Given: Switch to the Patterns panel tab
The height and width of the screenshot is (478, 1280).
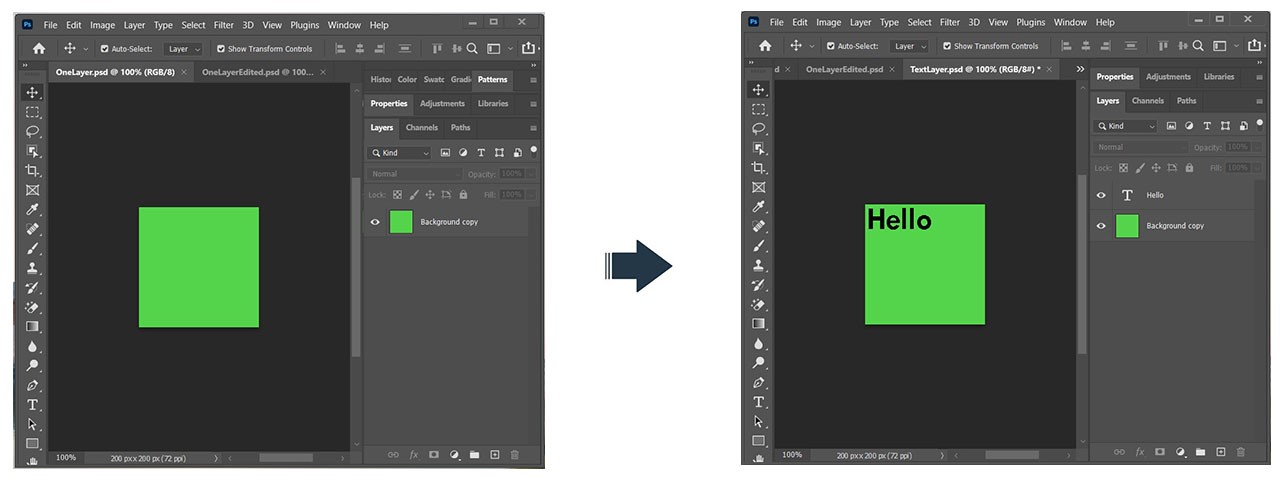Looking at the screenshot, I should [492, 79].
